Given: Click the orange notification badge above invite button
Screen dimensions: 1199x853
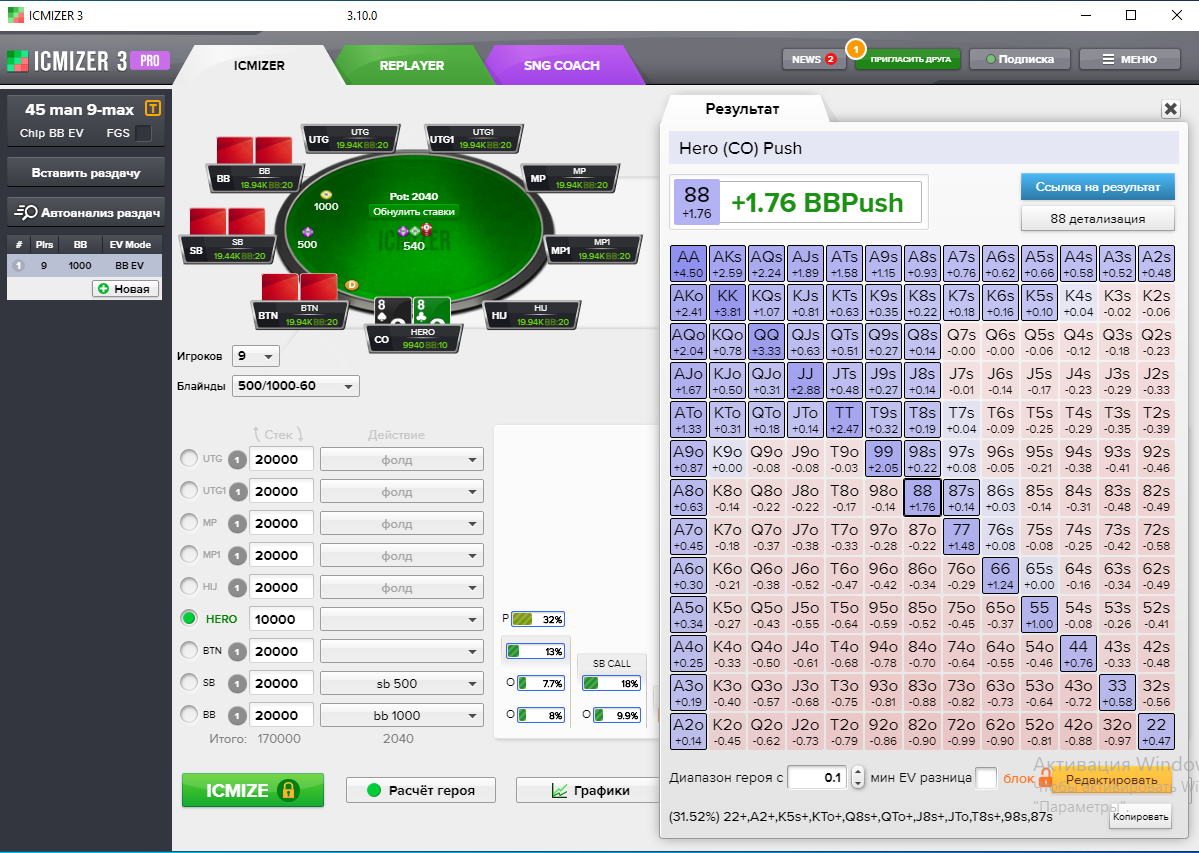Looking at the screenshot, I should tap(856, 49).
